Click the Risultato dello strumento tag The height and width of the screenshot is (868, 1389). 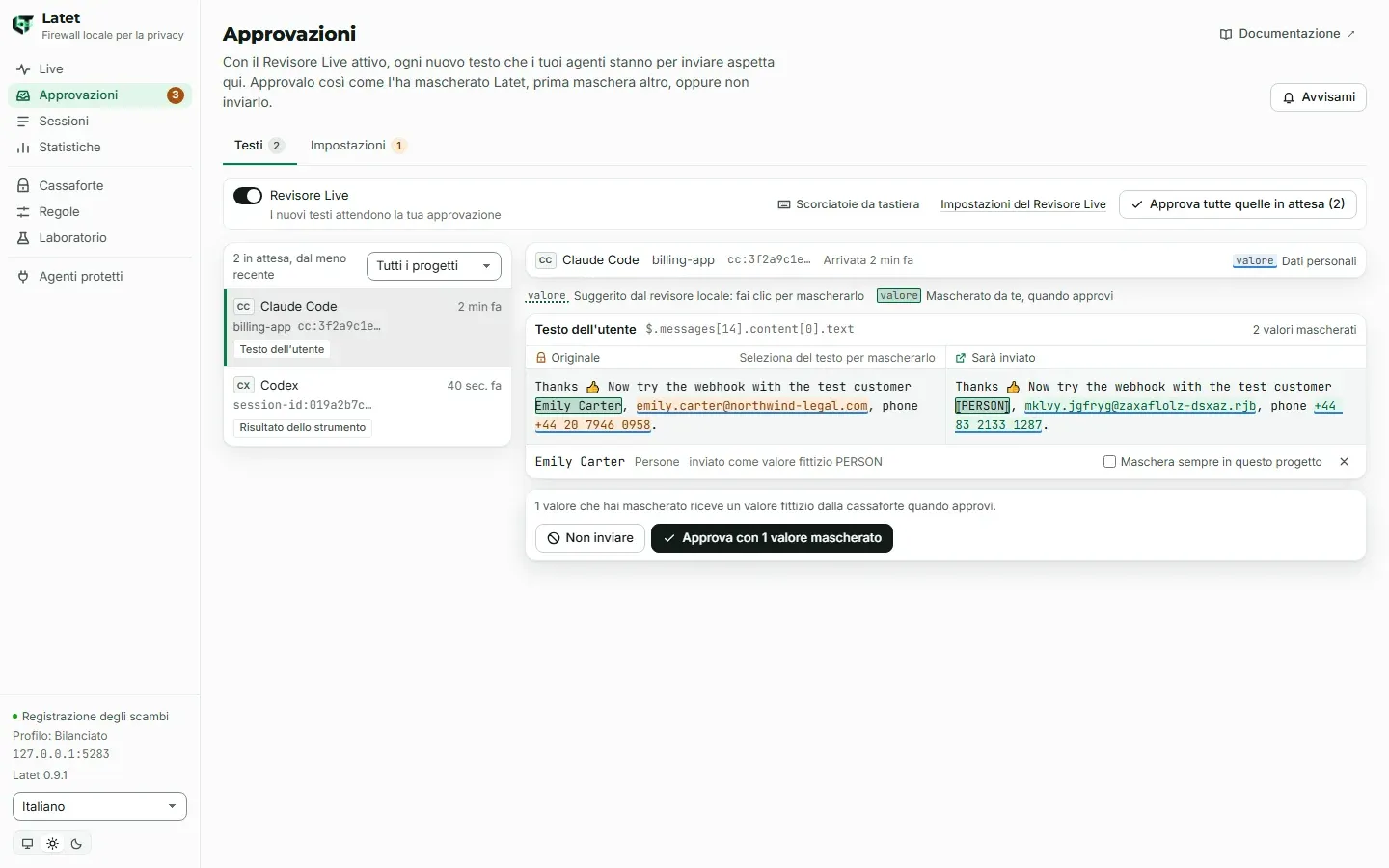click(x=303, y=427)
